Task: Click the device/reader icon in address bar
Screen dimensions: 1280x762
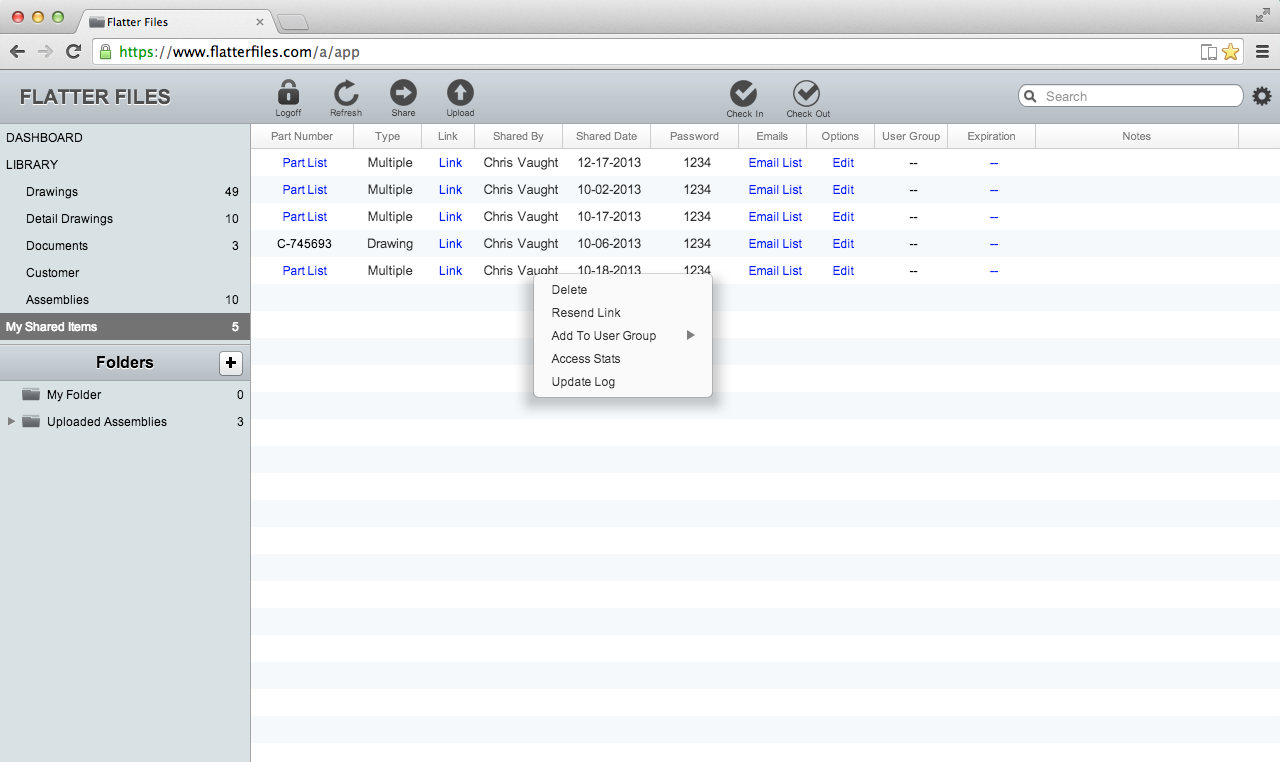Action: [x=1208, y=52]
